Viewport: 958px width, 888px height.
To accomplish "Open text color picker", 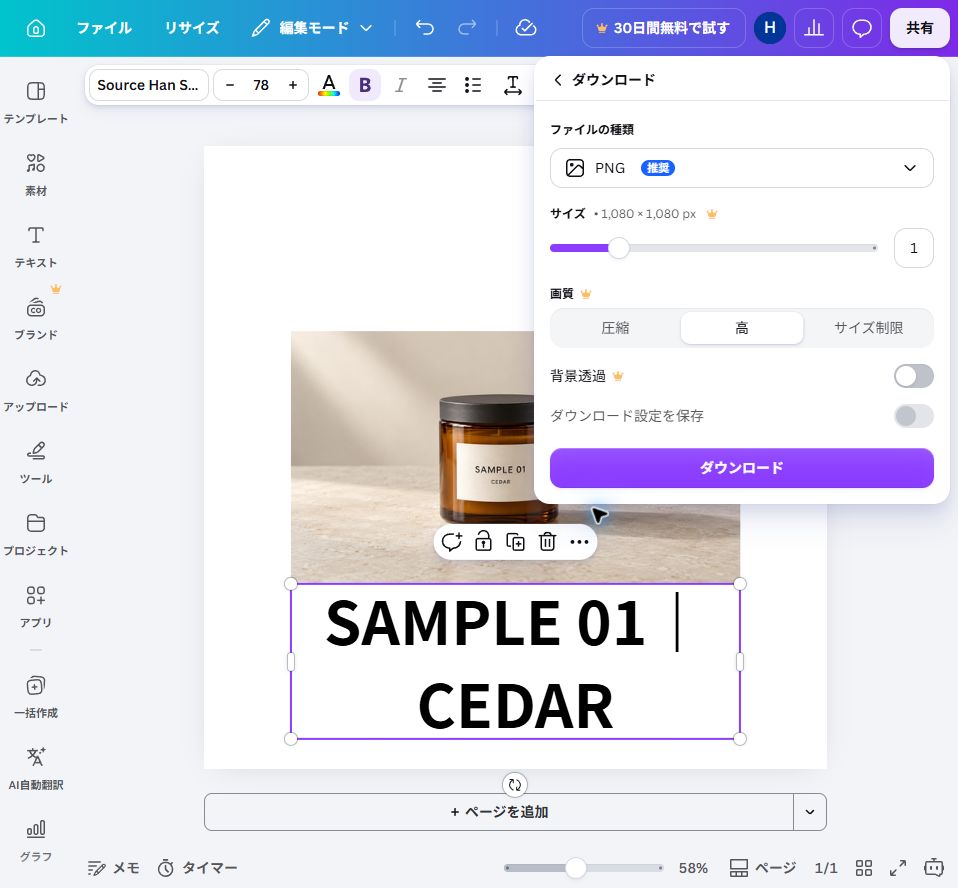I will (x=329, y=85).
